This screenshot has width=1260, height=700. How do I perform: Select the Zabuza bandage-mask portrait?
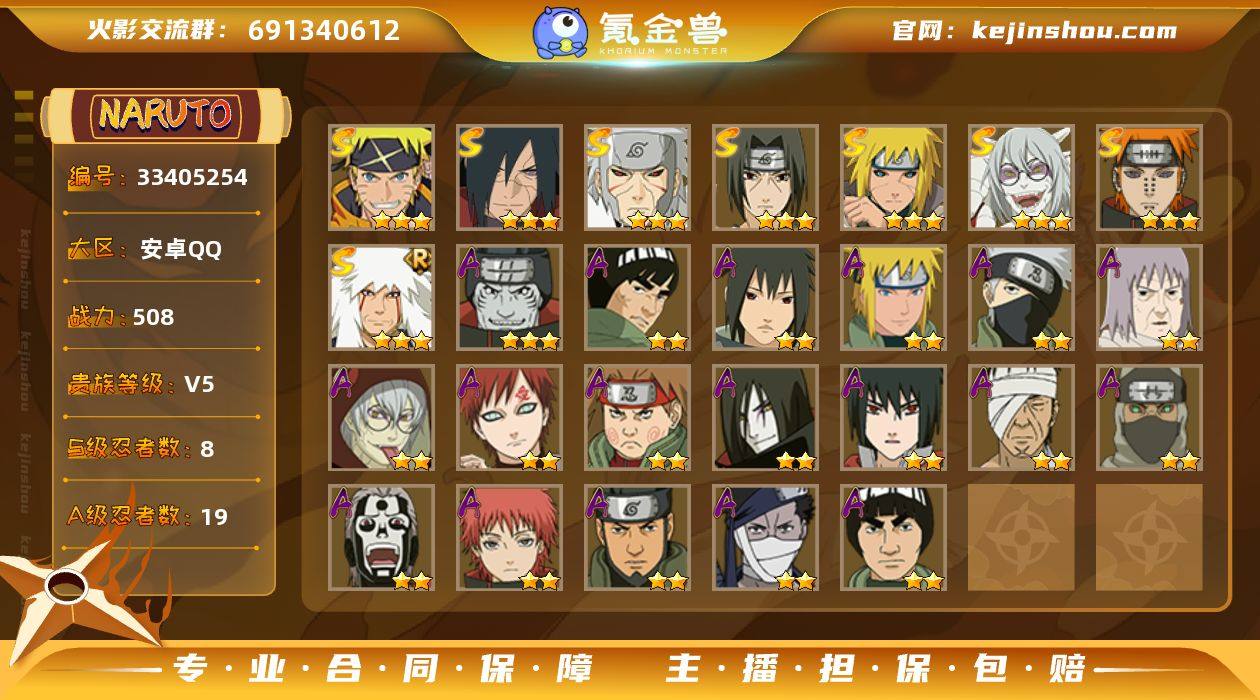pos(765,538)
